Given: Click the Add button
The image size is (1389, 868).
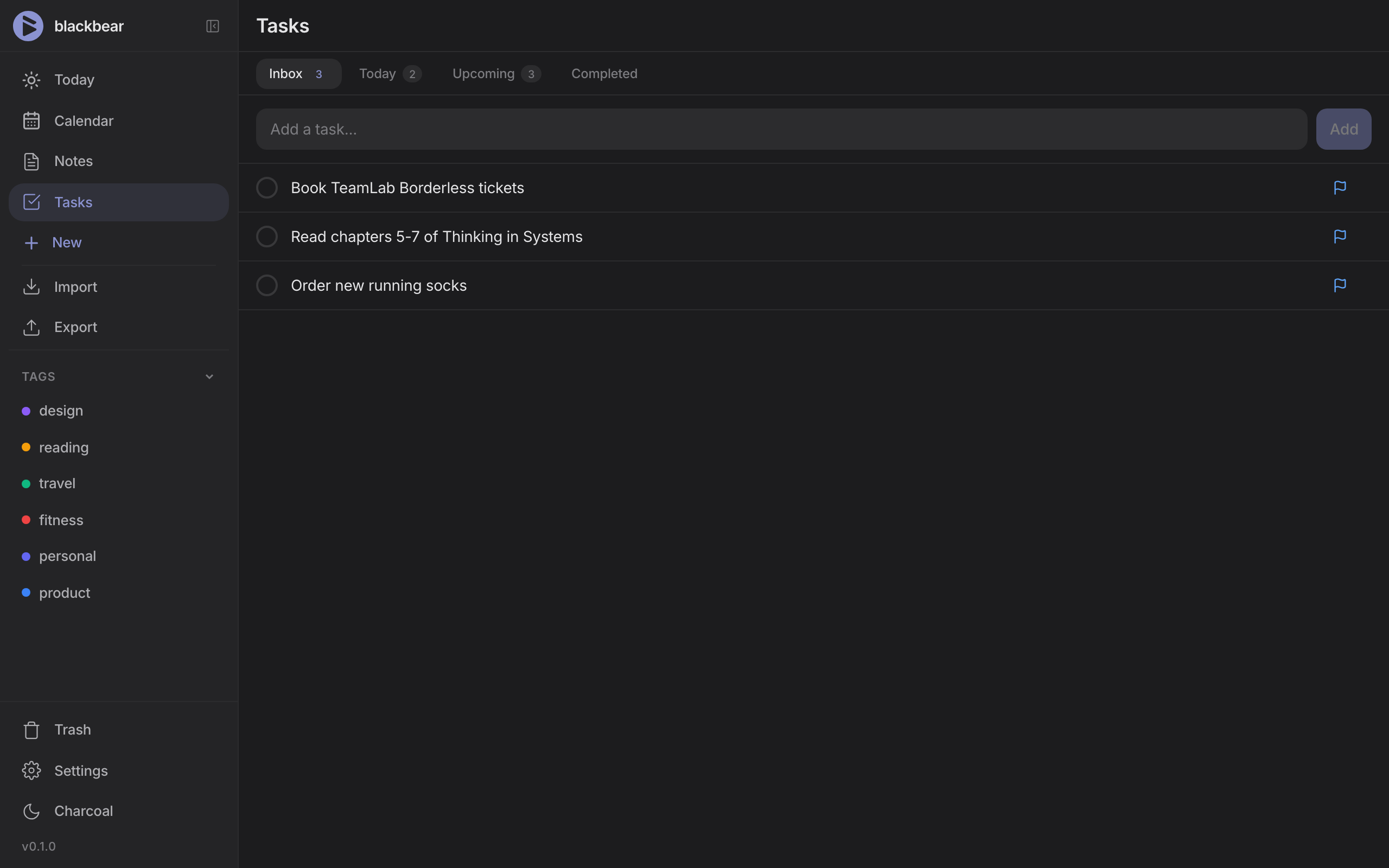Looking at the screenshot, I should click(1343, 129).
